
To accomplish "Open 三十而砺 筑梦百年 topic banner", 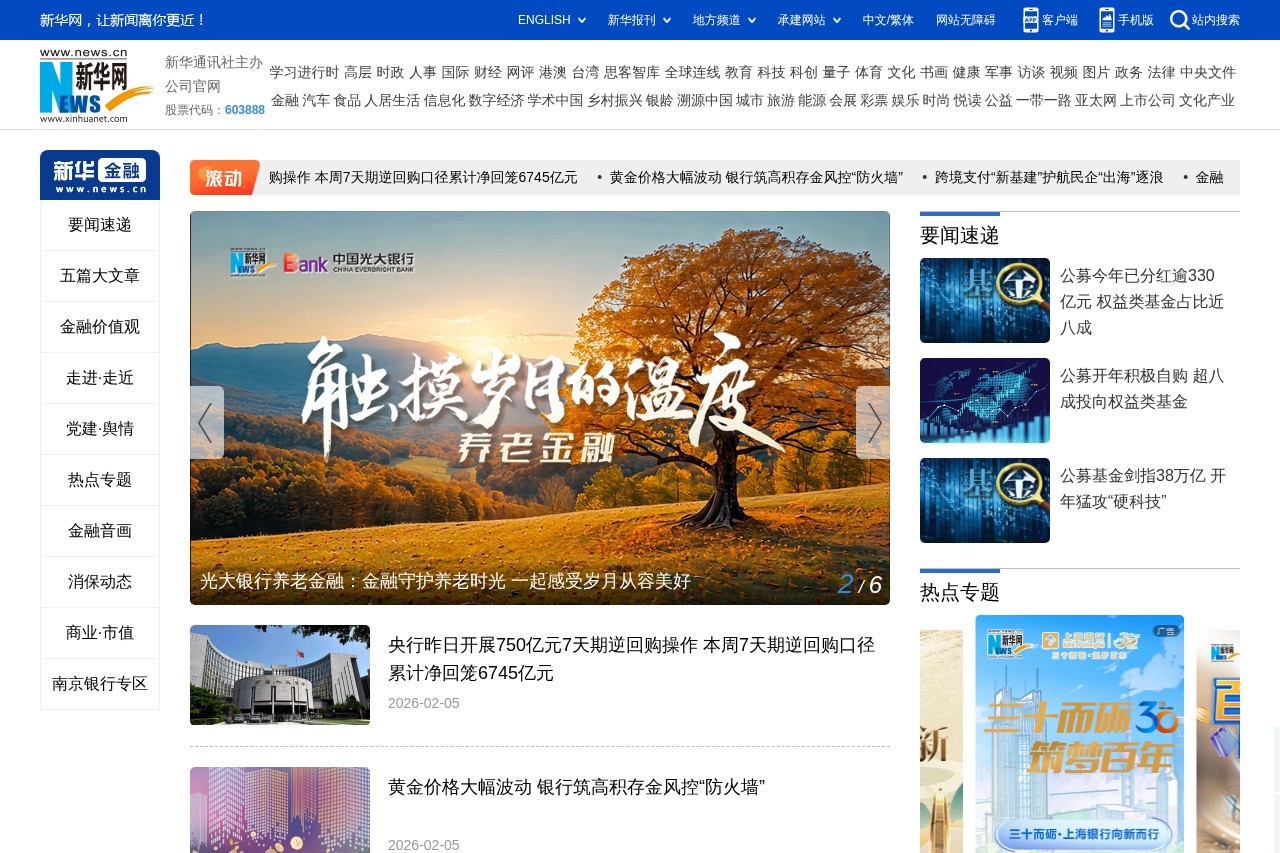I will [1079, 734].
